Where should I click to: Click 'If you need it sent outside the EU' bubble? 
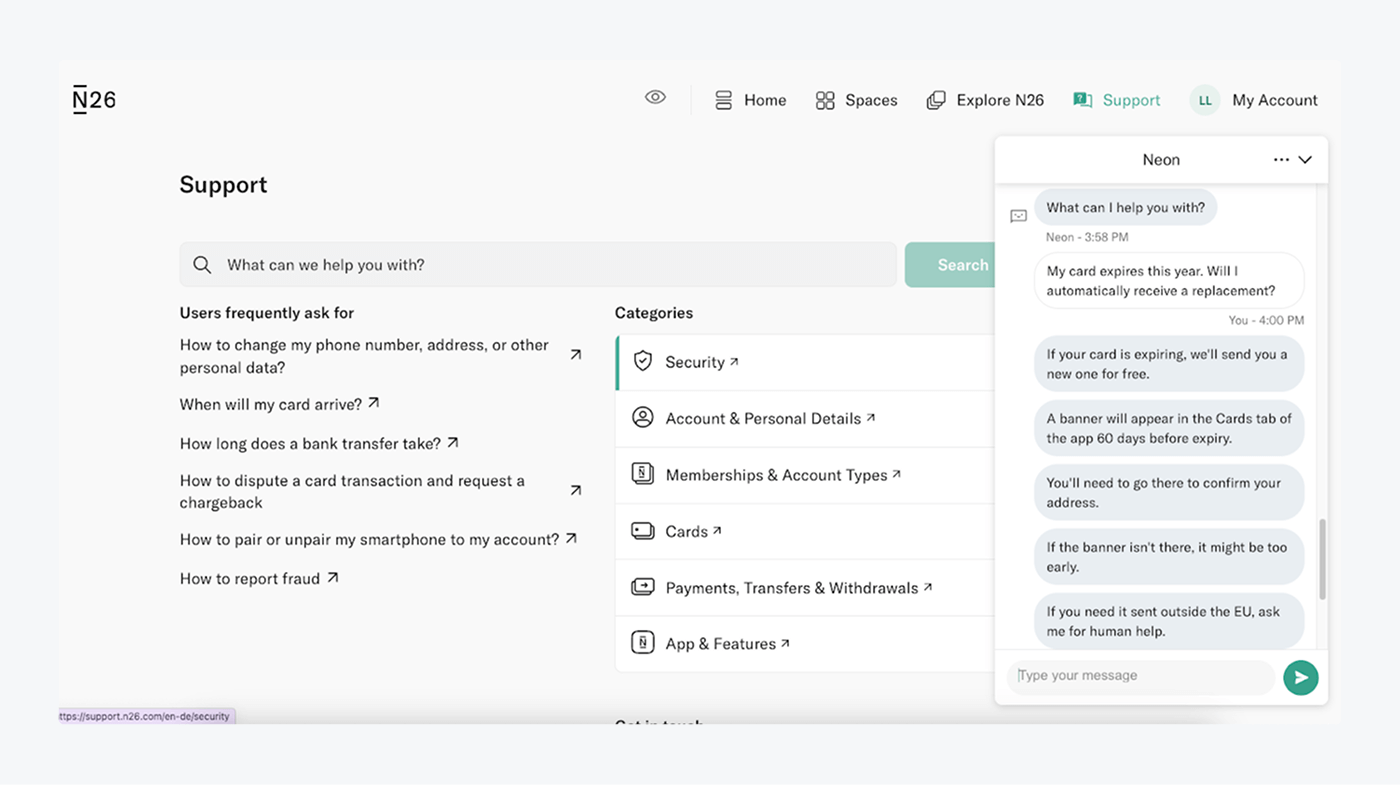[1169, 621]
